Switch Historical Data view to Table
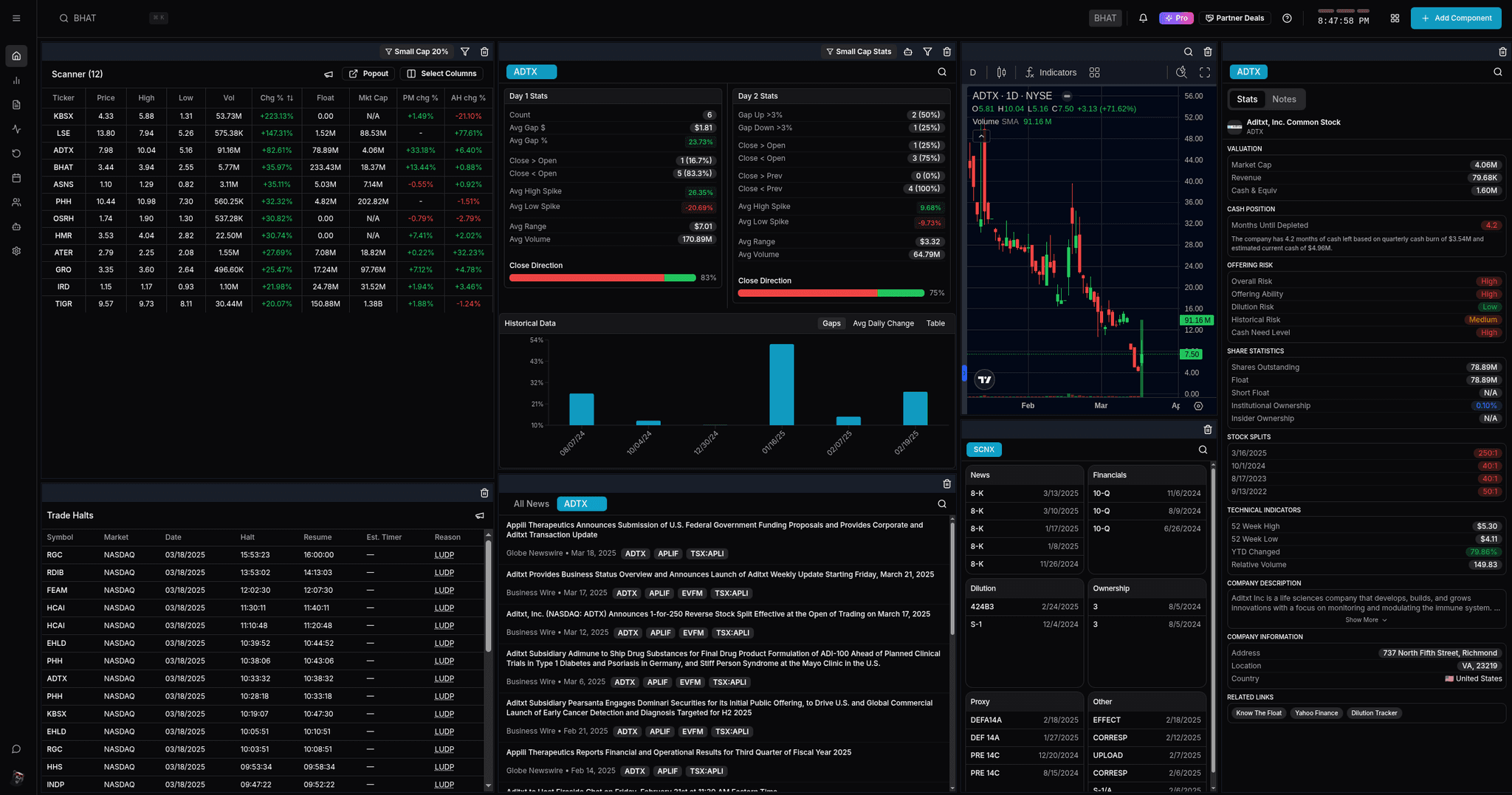 (x=935, y=323)
